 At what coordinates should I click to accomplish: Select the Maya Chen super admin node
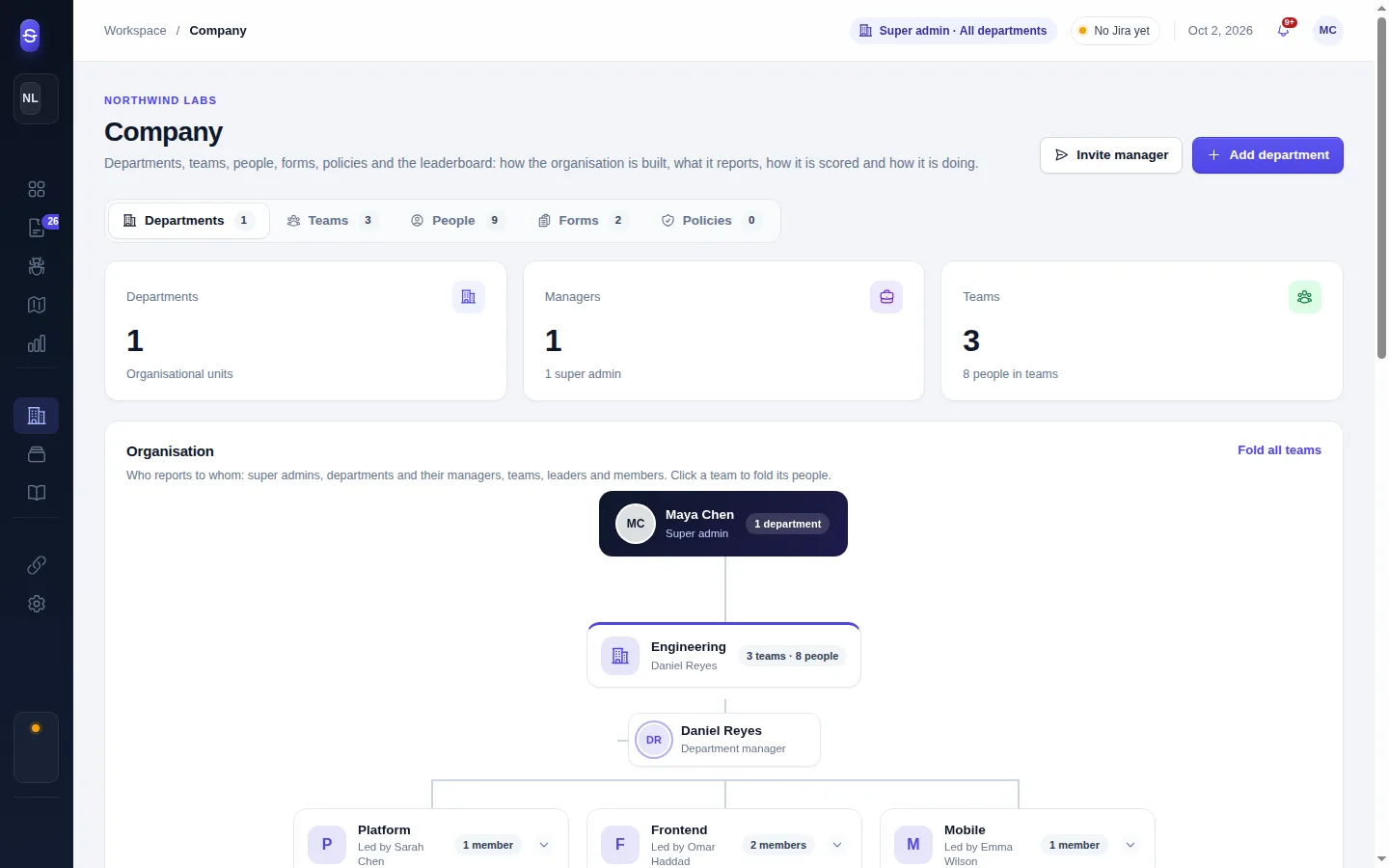click(x=723, y=524)
